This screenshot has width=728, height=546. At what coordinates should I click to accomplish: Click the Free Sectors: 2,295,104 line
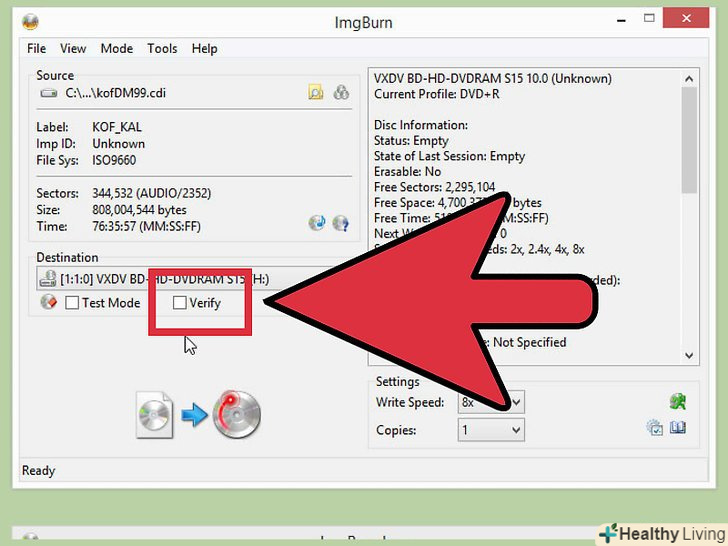pos(435,187)
